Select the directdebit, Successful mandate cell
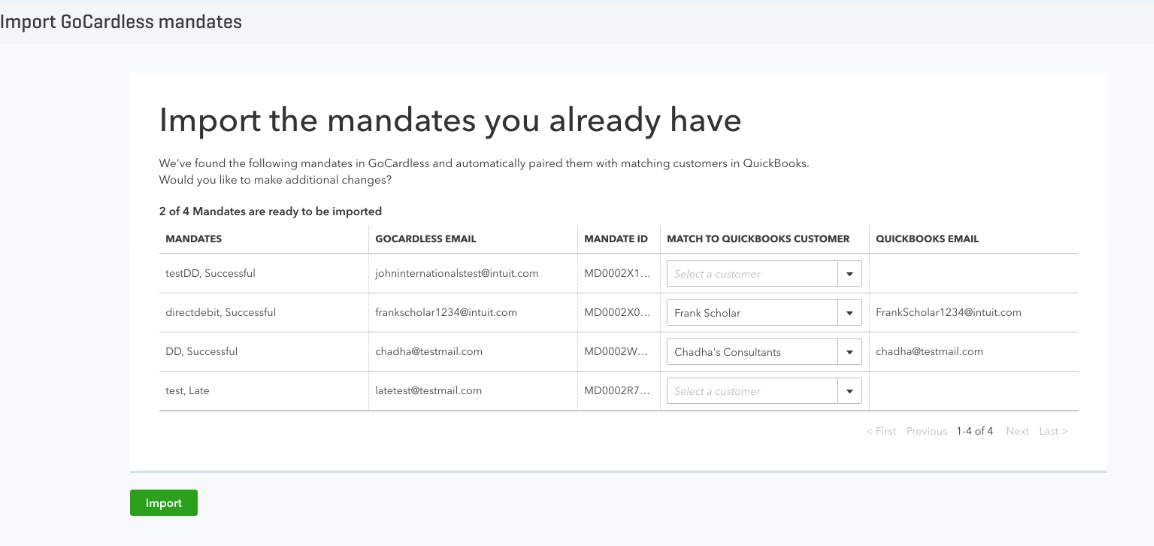 (x=221, y=312)
